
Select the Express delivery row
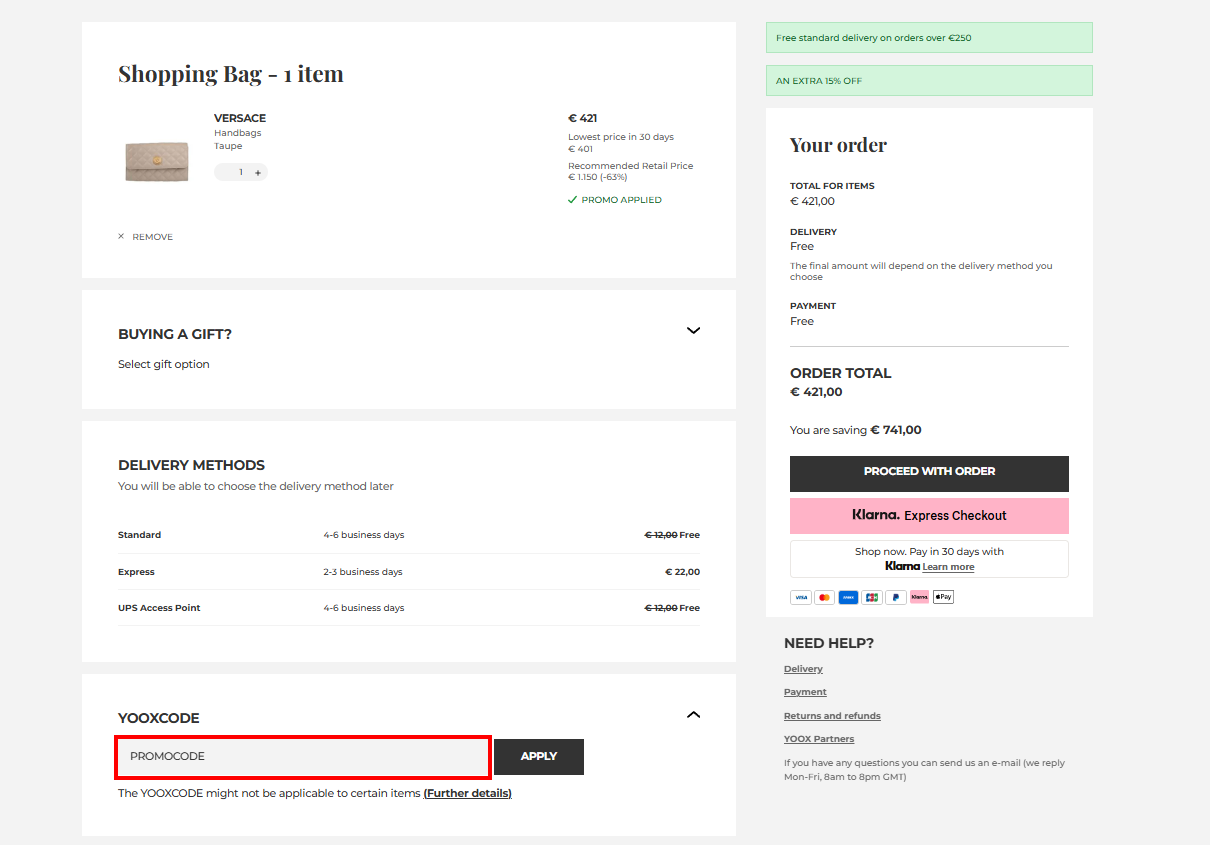point(409,572)
